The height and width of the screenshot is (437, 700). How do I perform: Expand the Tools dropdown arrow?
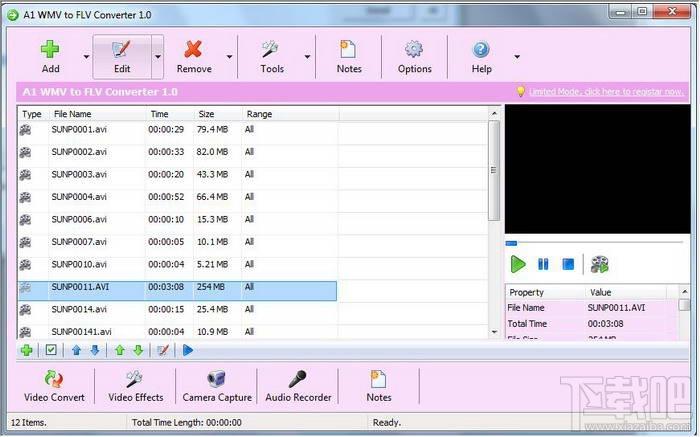coord(307,57)
